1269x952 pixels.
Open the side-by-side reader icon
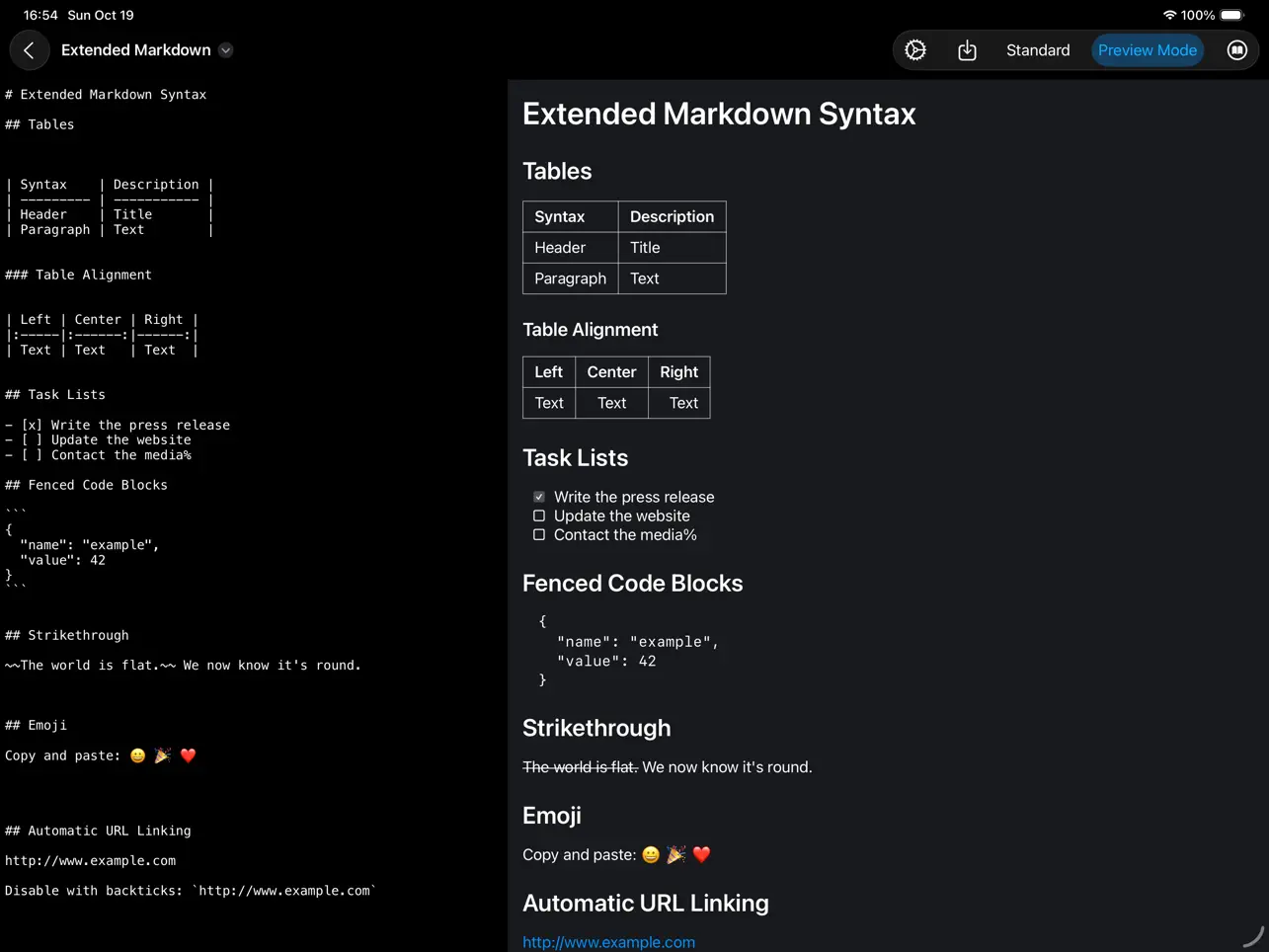point(1236,50)
